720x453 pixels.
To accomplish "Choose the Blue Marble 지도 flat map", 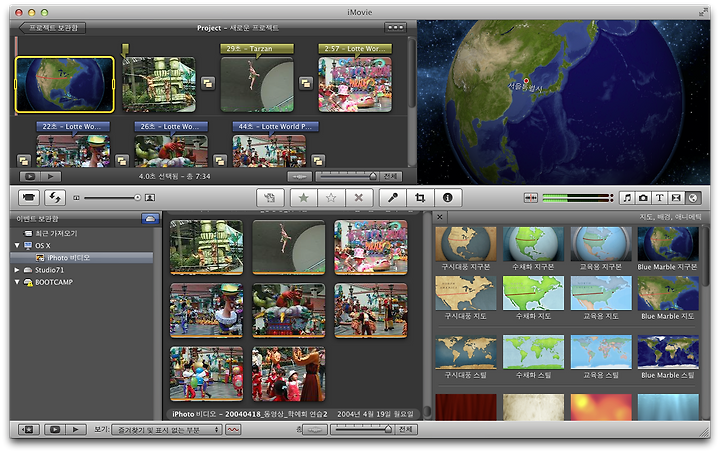I will click(x=668, y=293).
